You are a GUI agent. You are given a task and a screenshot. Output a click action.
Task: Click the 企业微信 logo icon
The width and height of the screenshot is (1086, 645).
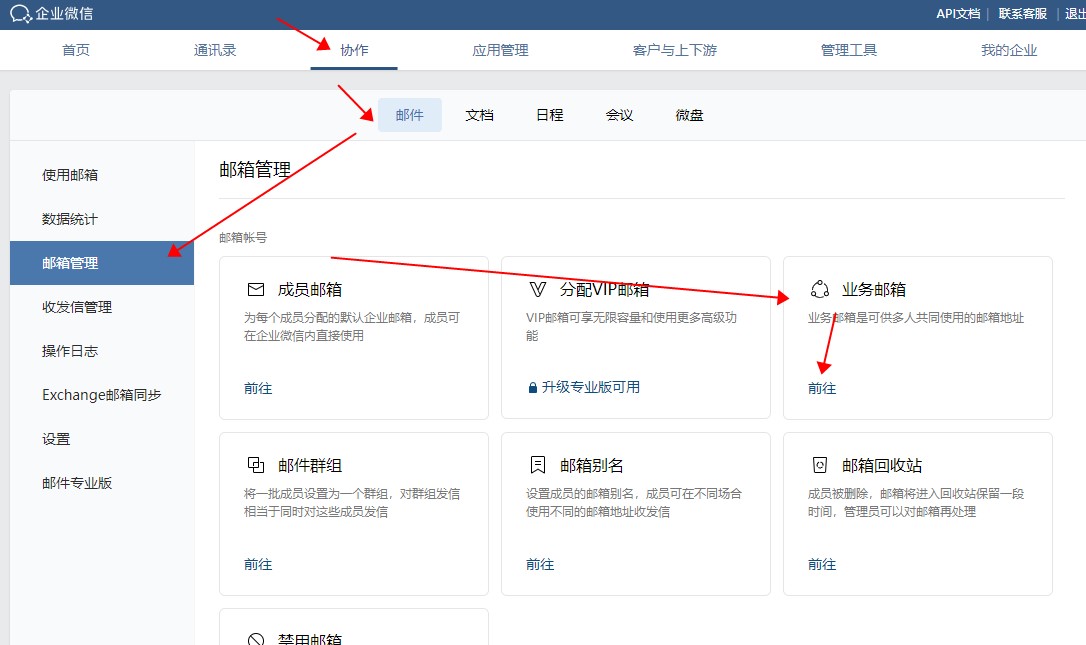(x=21, y=14)
